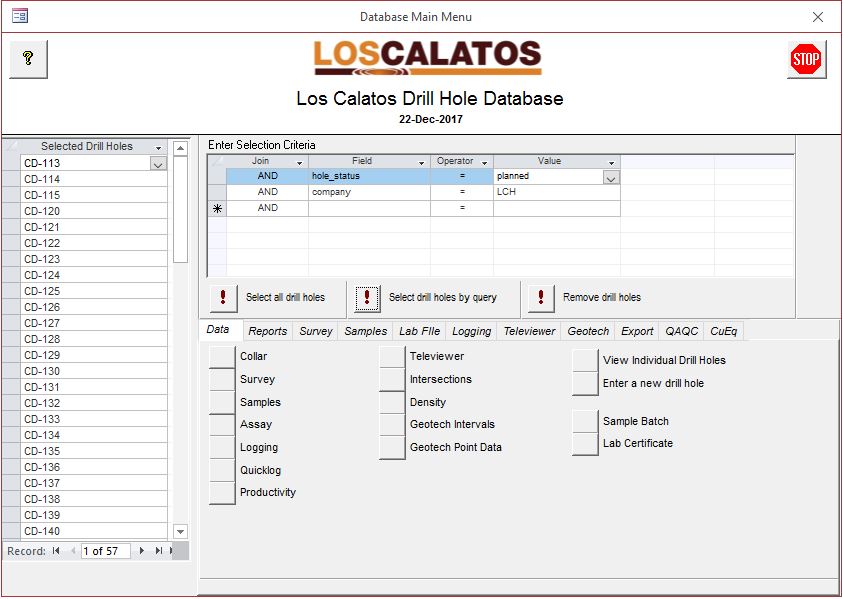Switch to the Geotech tab
Screen dimensions: 843x599
pyautogui.click(x=588, y=331)
